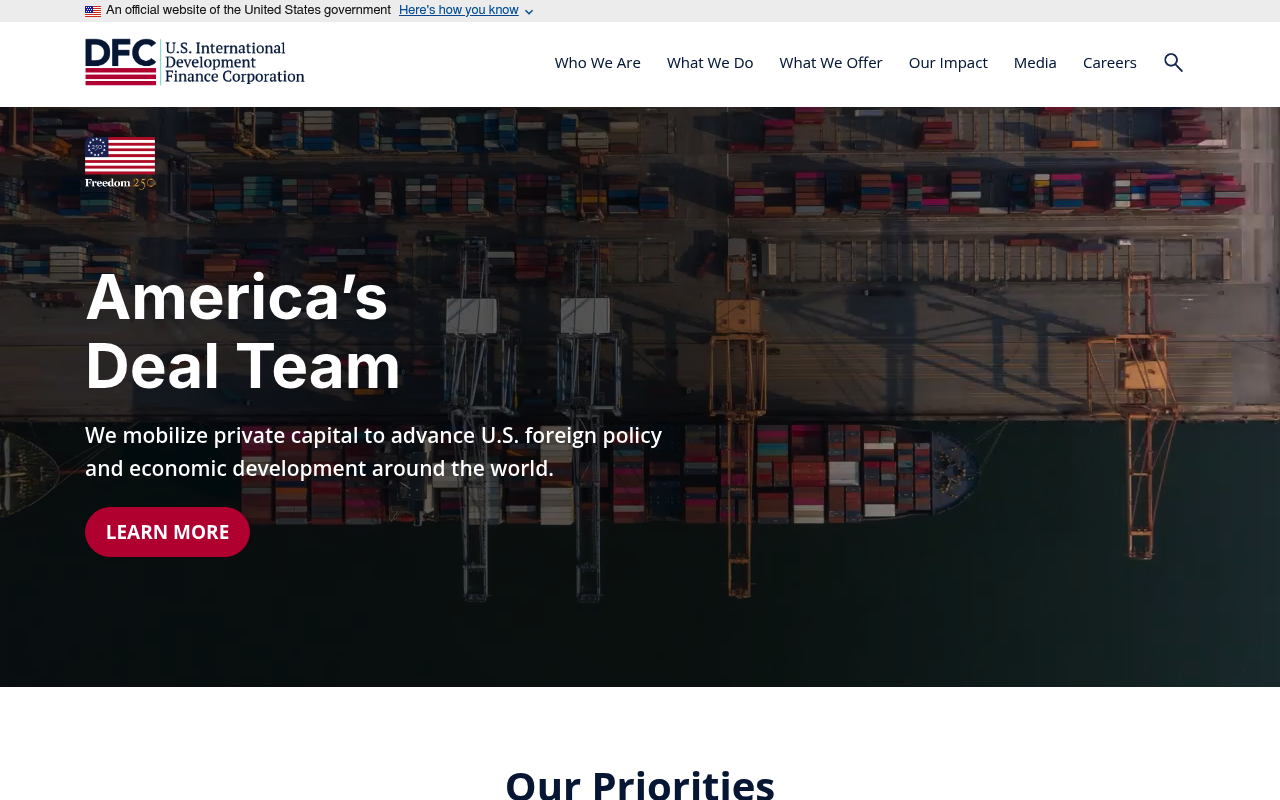Viewport: 1280px width, 800px height.
Task: Open the Our Impact menu
Action: (x=948, y=62)
